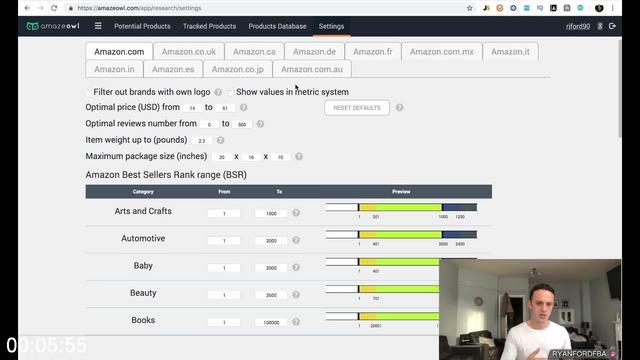Bookmark page with star icon
Image resolution: width=640 pixels, height=360 pixels.
click(x=469, y=8)
